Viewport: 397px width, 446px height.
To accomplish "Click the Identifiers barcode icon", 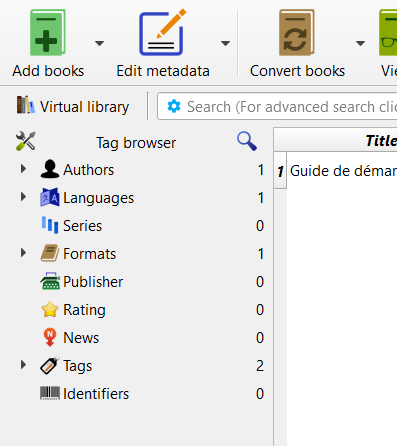I will tap(50, 393).
